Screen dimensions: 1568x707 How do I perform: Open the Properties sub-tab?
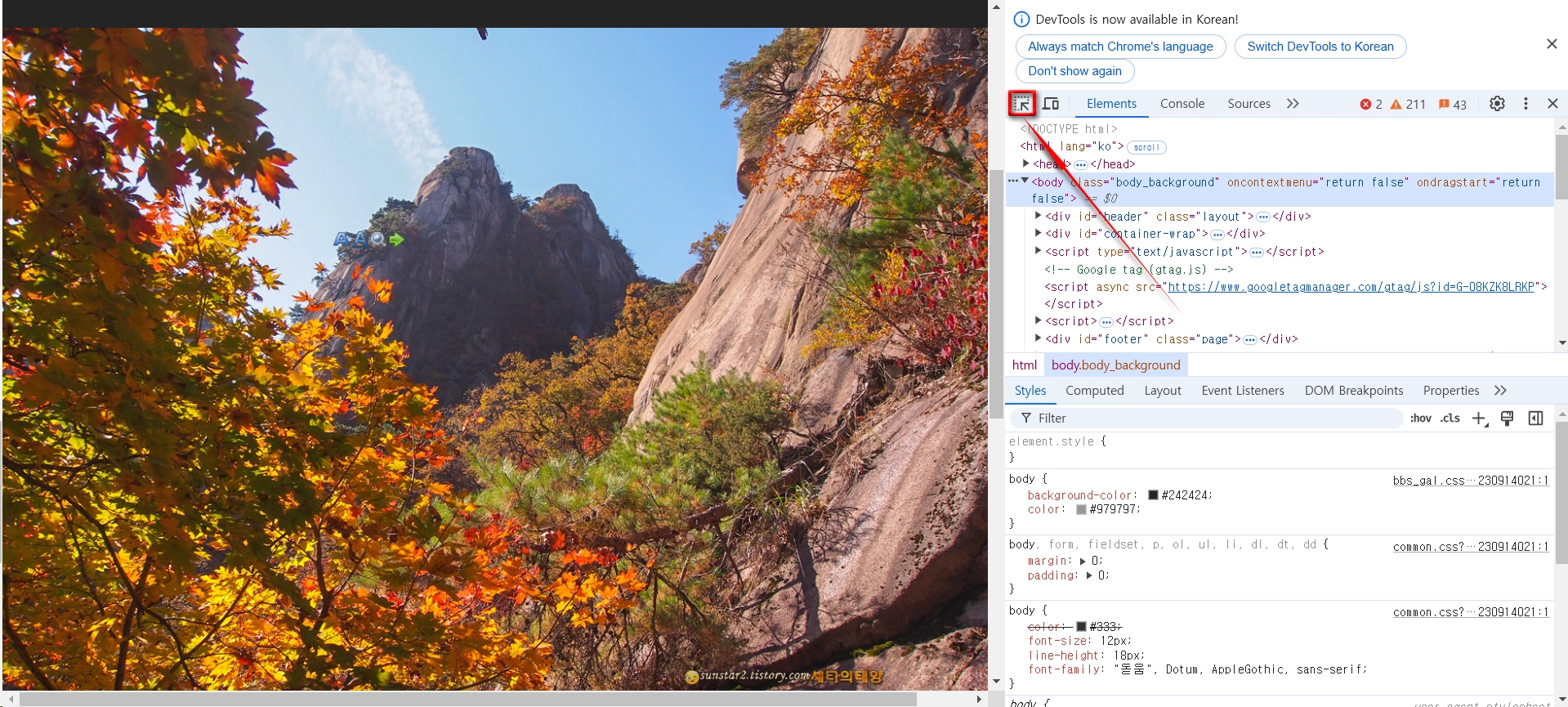1451,391
